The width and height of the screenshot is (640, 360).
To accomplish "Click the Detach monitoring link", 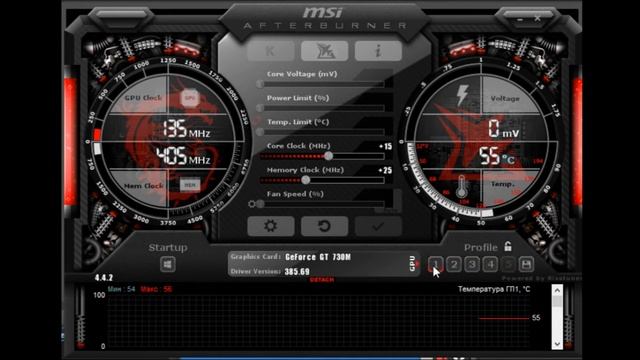I will (x=322, y=280).
